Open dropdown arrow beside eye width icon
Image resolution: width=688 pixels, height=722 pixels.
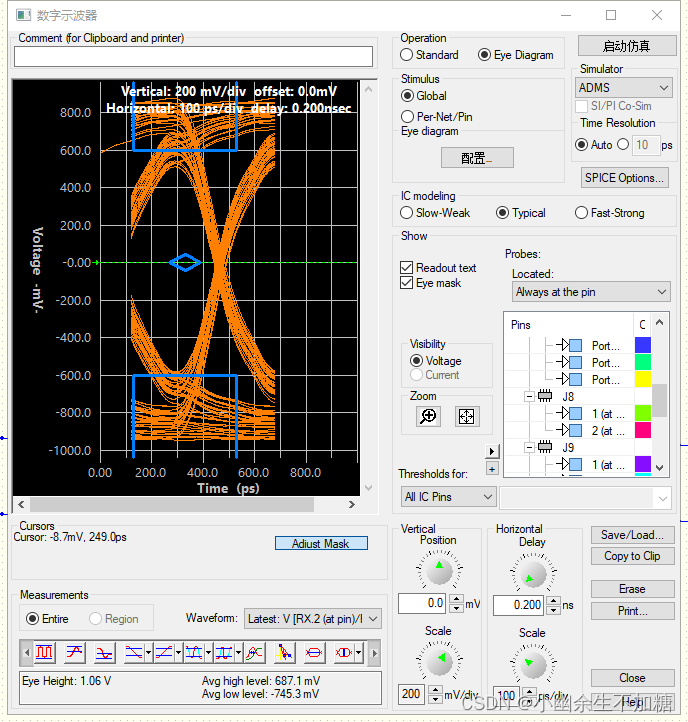click(358, 652)
